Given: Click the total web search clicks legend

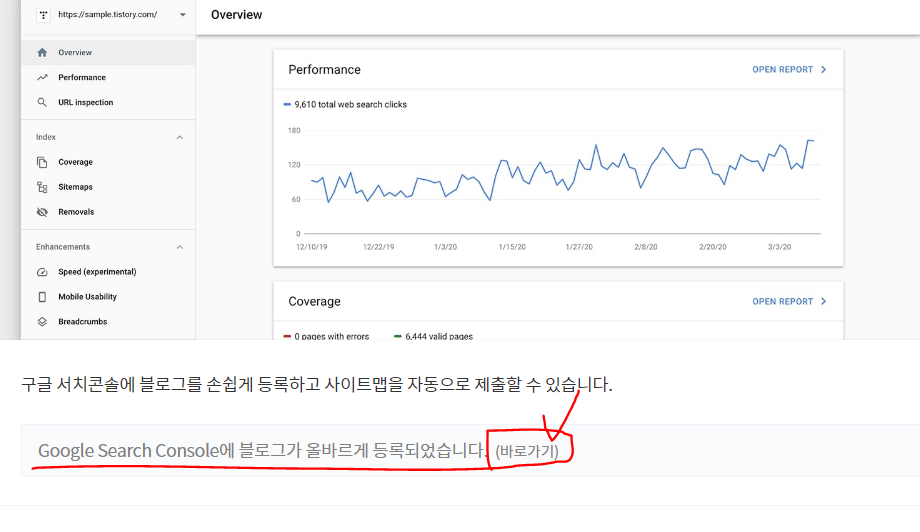Looking at the screenshot, I should pos(345,104).
